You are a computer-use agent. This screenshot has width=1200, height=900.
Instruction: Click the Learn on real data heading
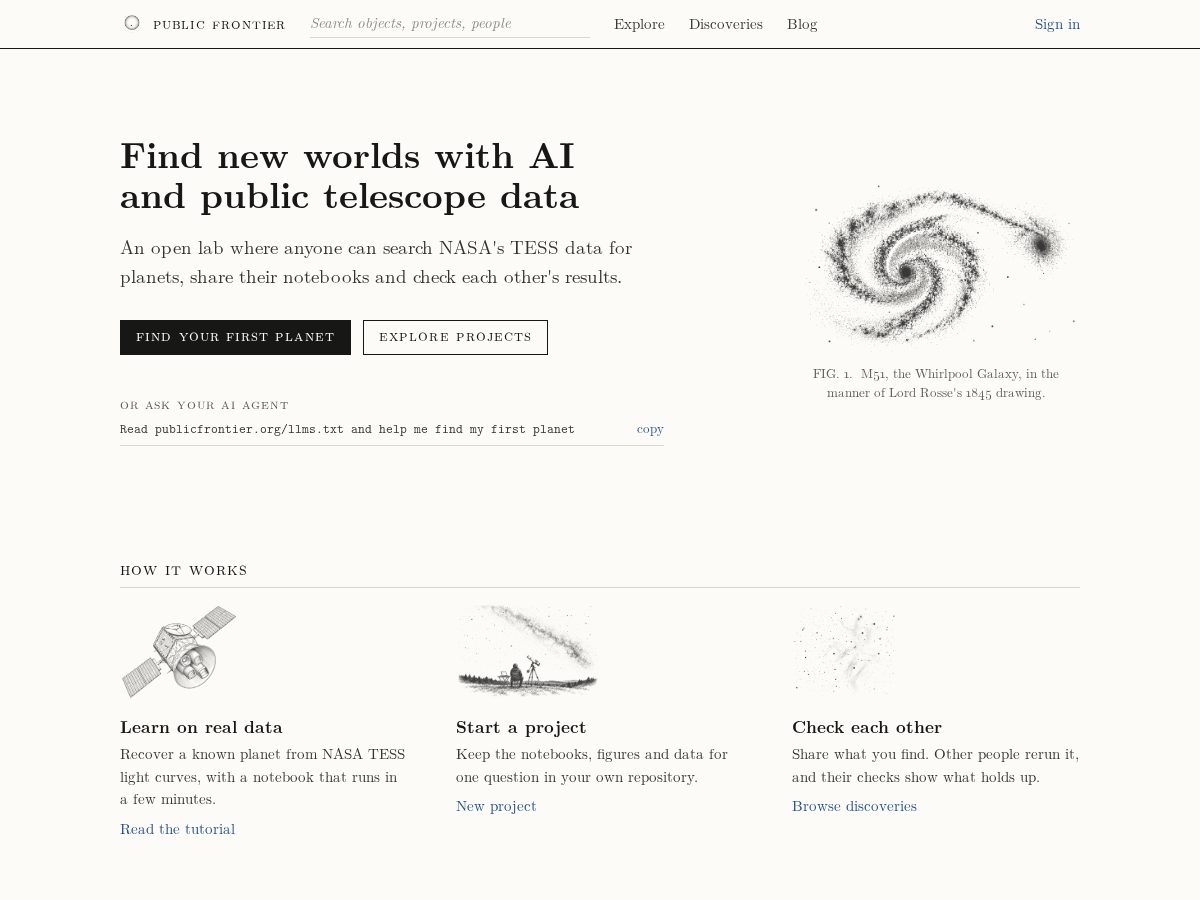[201, 727]
